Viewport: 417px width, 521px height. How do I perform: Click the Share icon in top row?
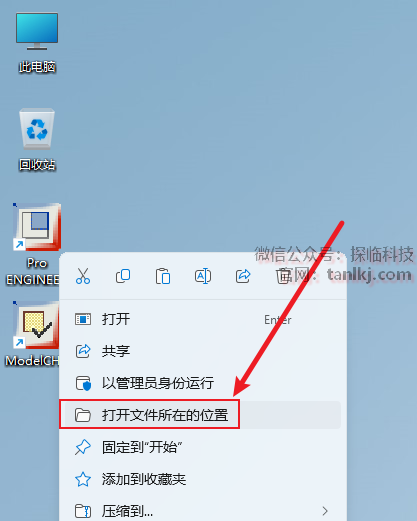(x=243, y=276)
